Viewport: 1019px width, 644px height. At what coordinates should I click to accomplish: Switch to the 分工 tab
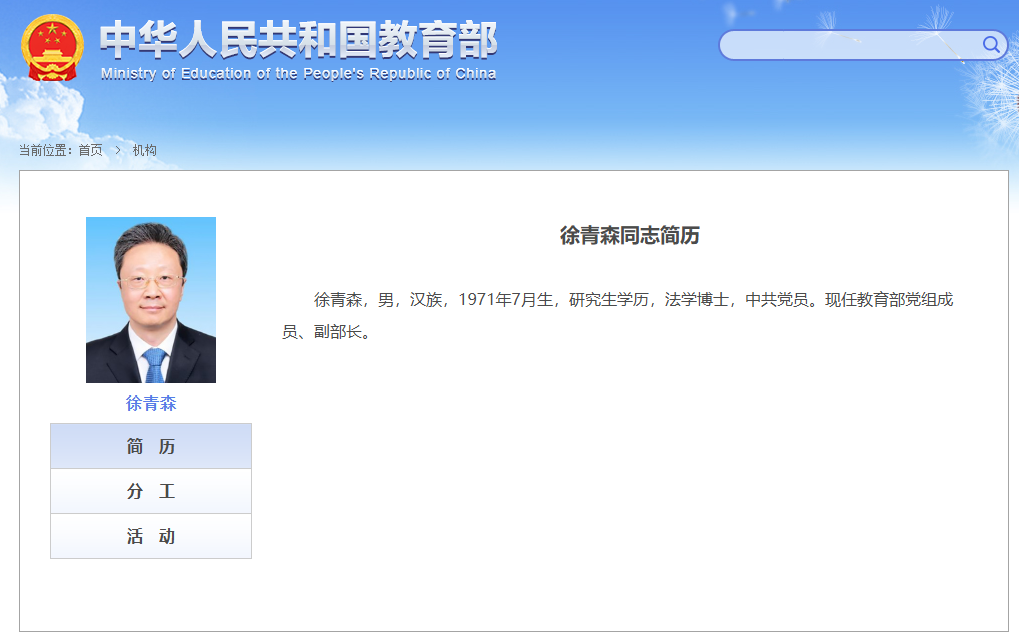pyautogui.click(x=151, y=491)
